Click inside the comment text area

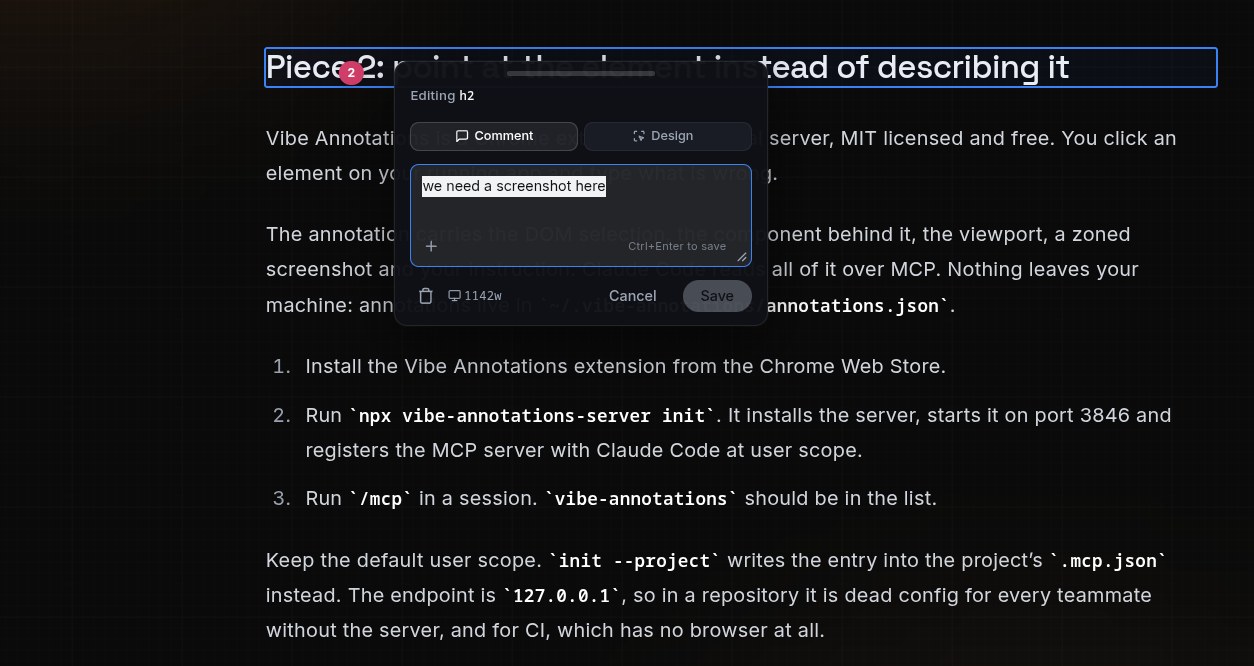(x=581, y=216)
